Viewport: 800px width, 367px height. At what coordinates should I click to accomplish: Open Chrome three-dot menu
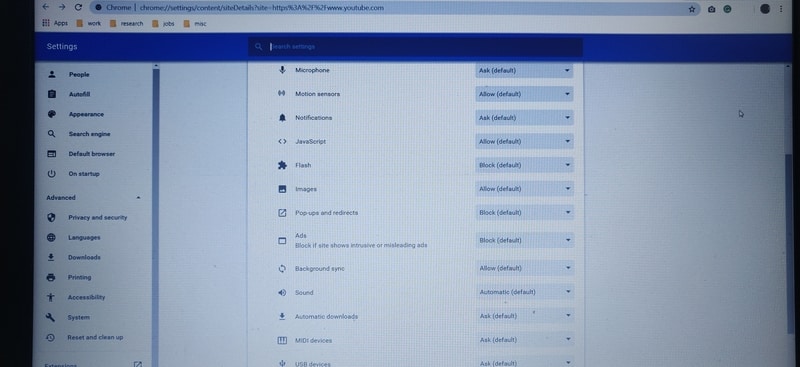coord(781,9)
